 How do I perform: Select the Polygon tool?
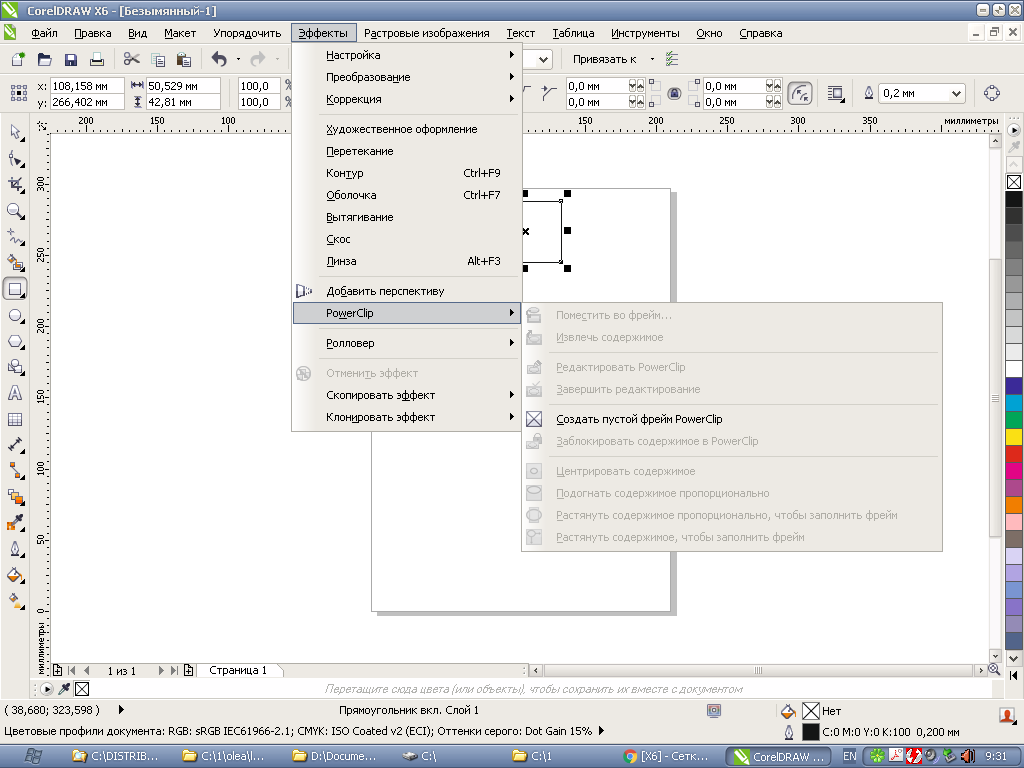15,342
